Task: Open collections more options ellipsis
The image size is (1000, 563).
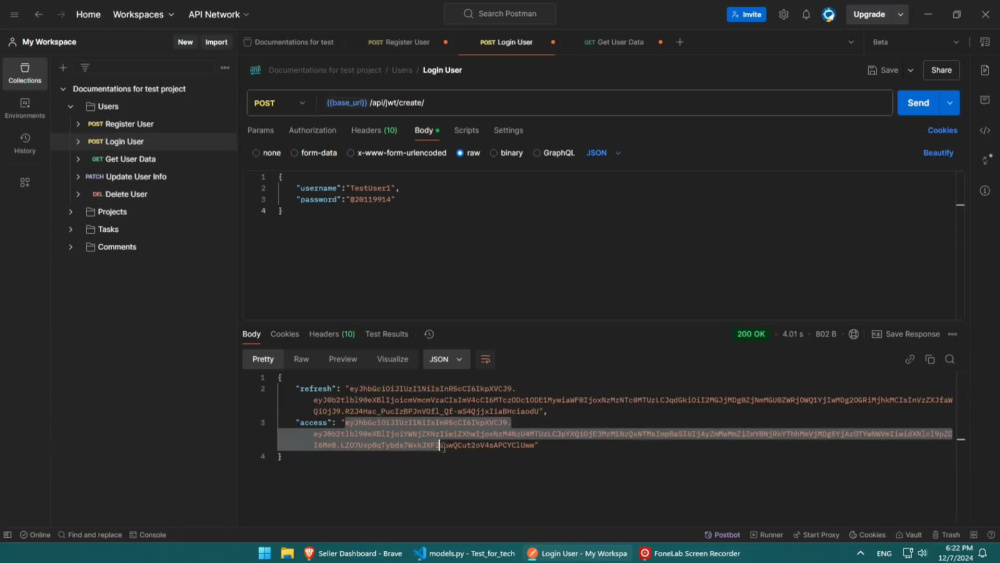Action: click(x=225, y=68)
